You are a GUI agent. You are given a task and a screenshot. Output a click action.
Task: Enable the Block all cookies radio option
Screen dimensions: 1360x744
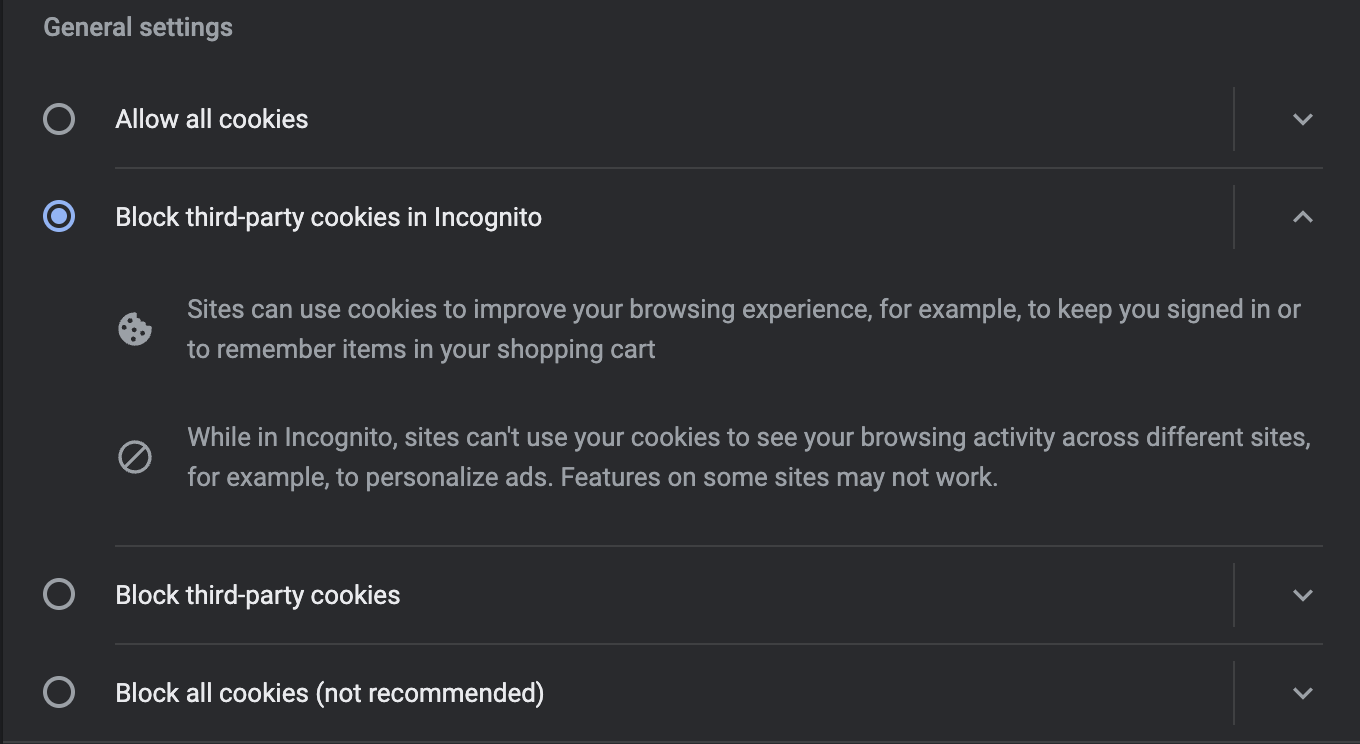point(59,693)
